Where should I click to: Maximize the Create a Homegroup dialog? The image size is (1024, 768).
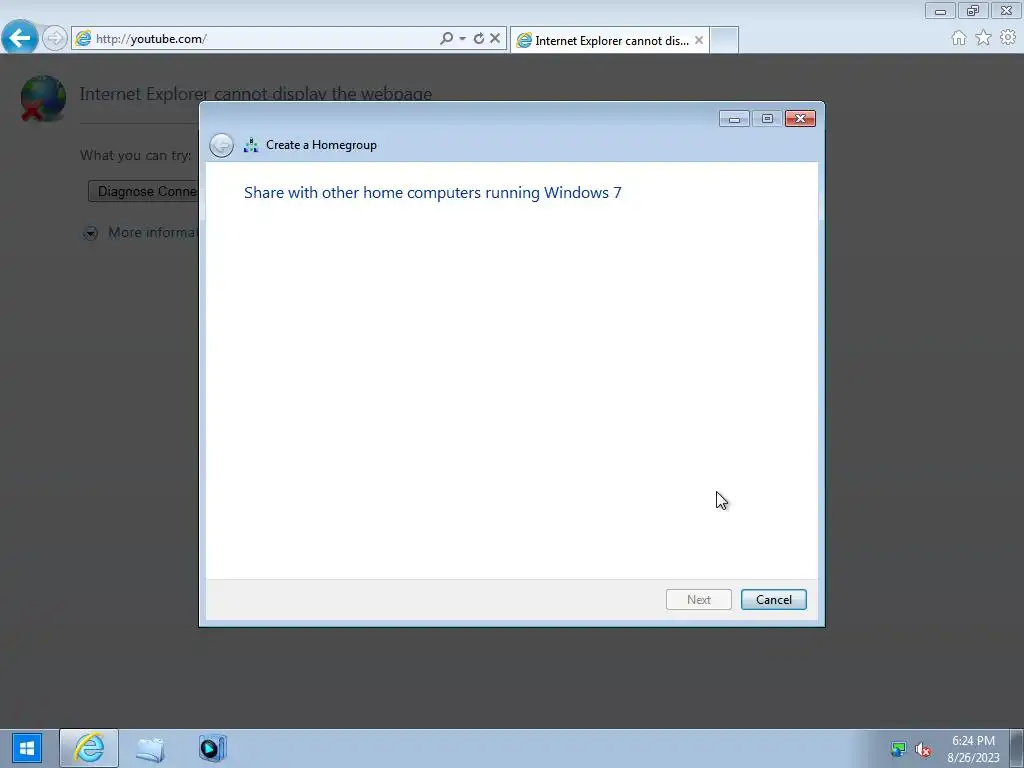point(767,119)
